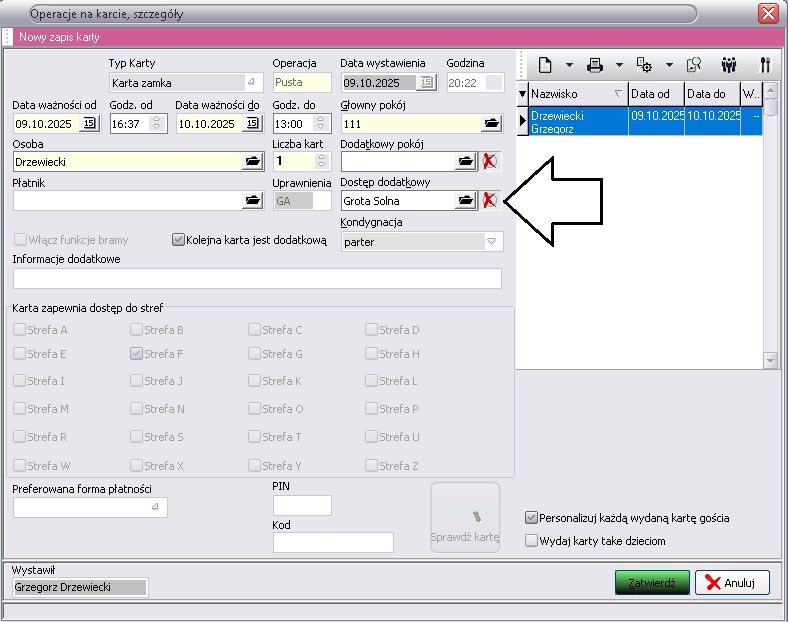The image size is (788, 622).
Task: Click the document search preview icon
Action: pos(692,65)
